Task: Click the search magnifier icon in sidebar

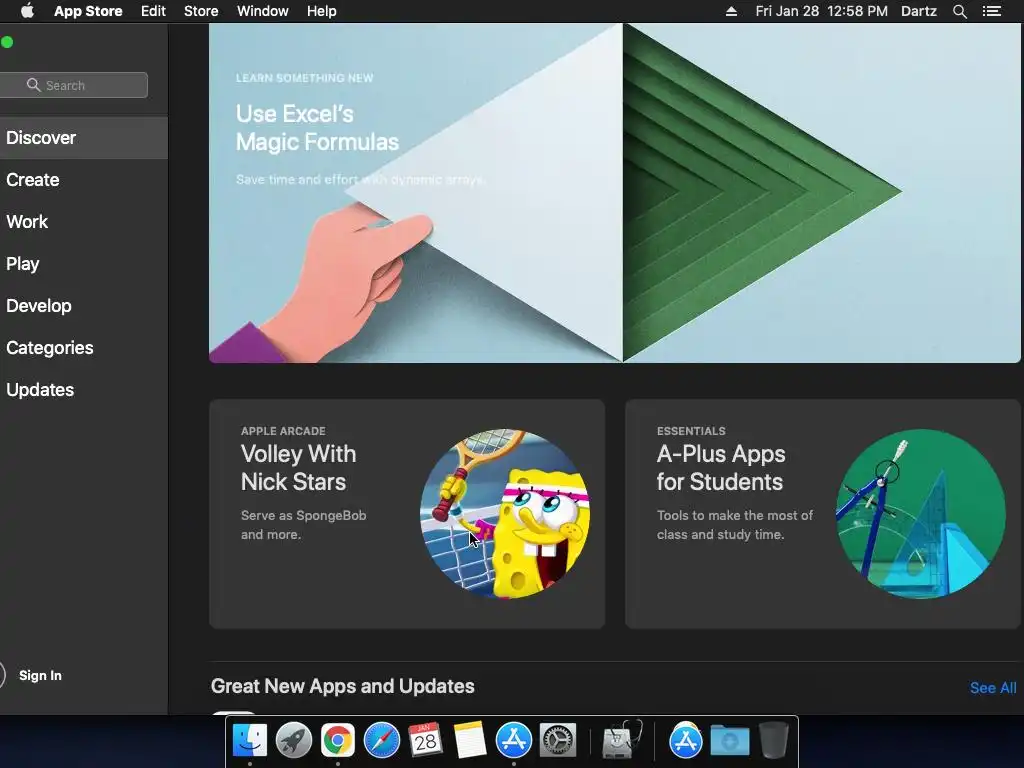Action: pyautogui.click(x=33, y=85)
